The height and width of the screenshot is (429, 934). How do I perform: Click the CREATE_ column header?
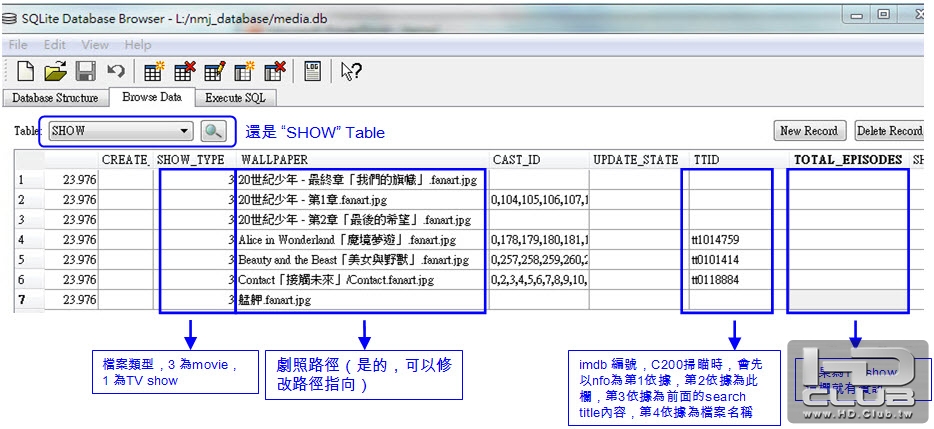click(x=126, y=160)
